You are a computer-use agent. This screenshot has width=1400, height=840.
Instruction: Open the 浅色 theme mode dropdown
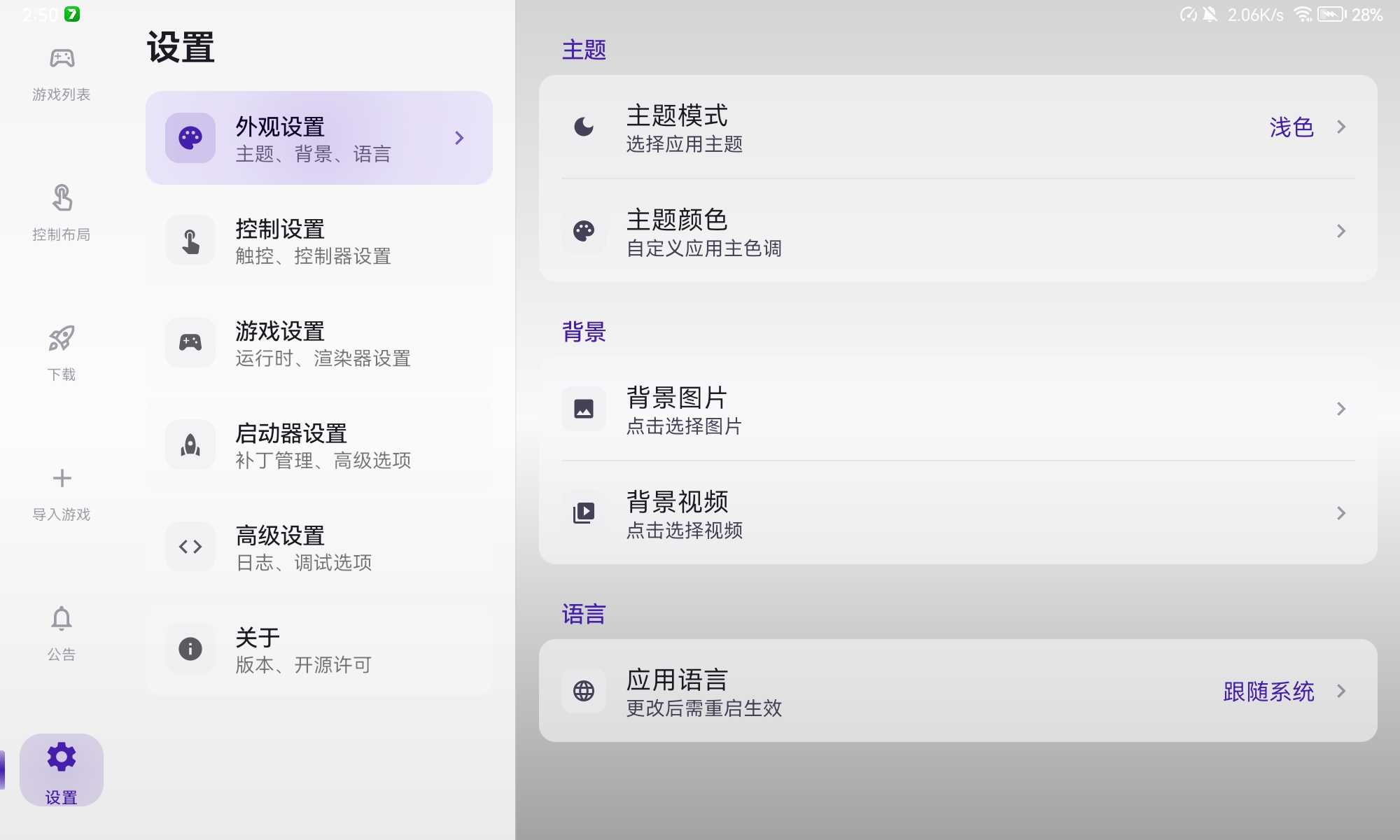point(1291,127)
